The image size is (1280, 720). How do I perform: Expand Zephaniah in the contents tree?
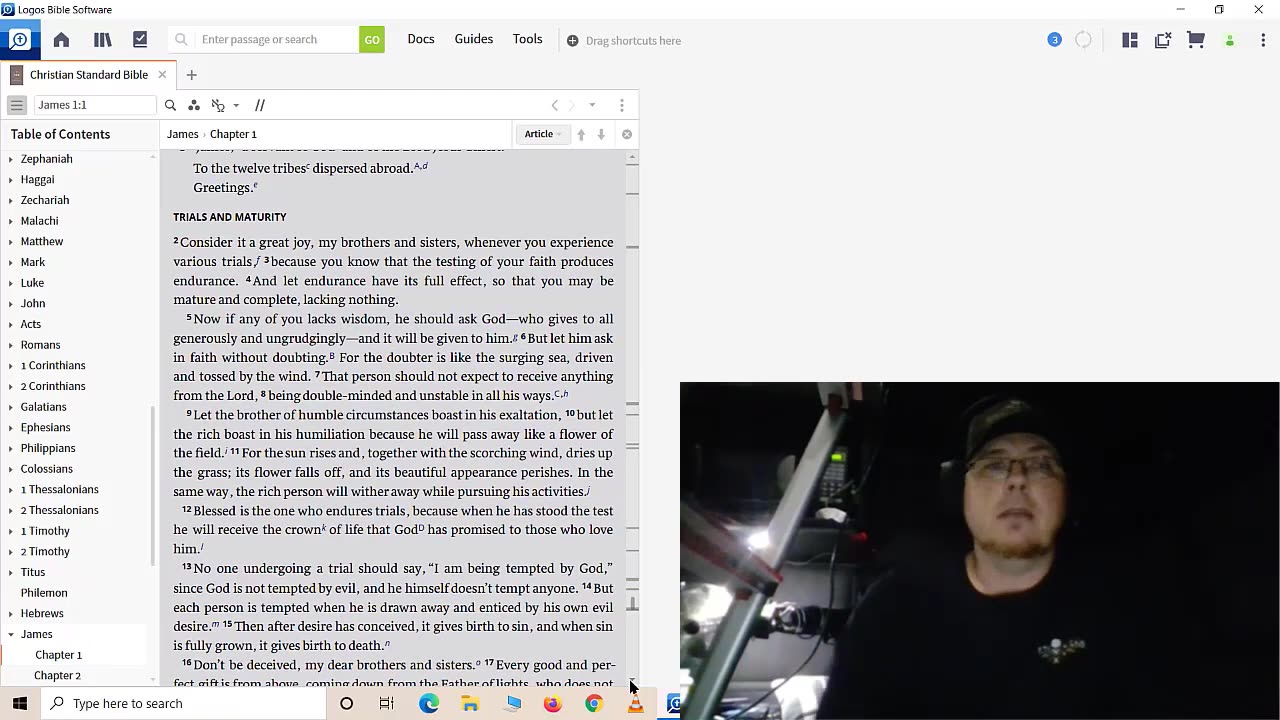click(11, 159)
